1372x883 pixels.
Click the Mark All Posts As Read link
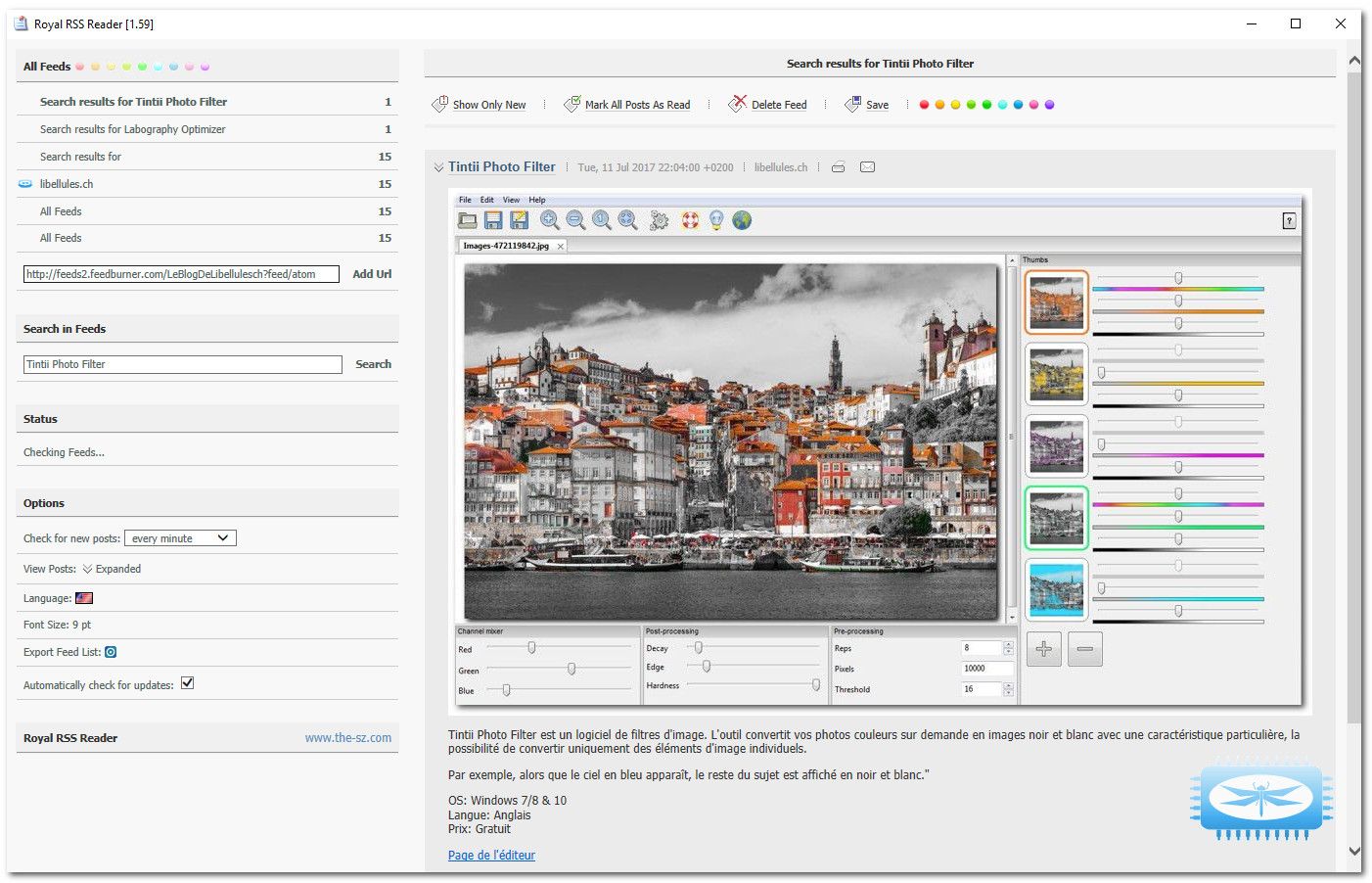pyautogui.click(x=637, y=105)
